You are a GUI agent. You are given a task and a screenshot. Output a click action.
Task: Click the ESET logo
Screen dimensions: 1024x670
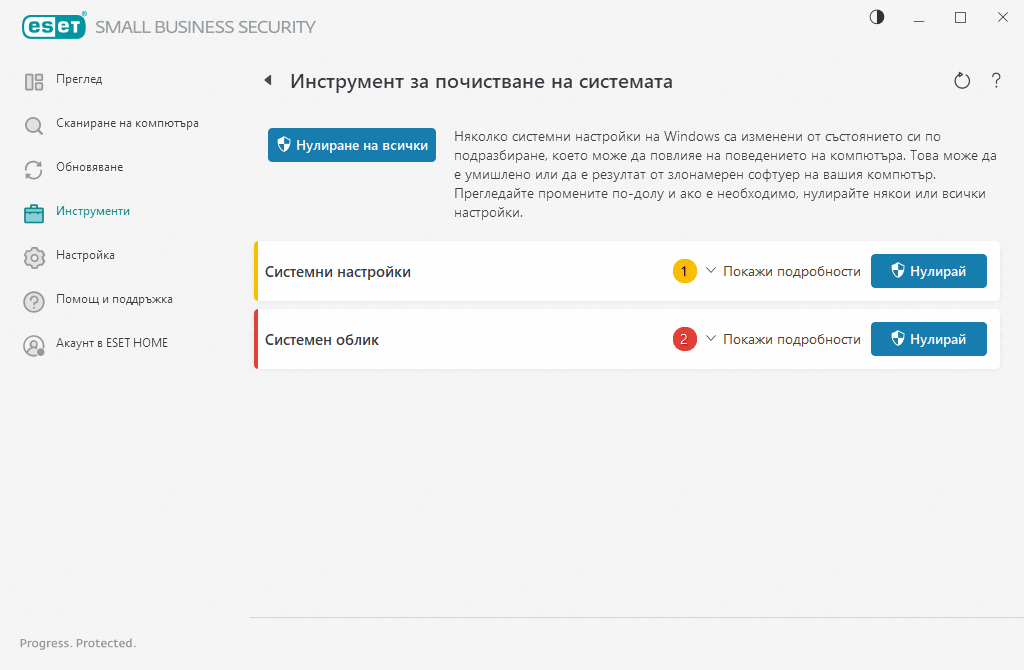[x=53, y=26]
